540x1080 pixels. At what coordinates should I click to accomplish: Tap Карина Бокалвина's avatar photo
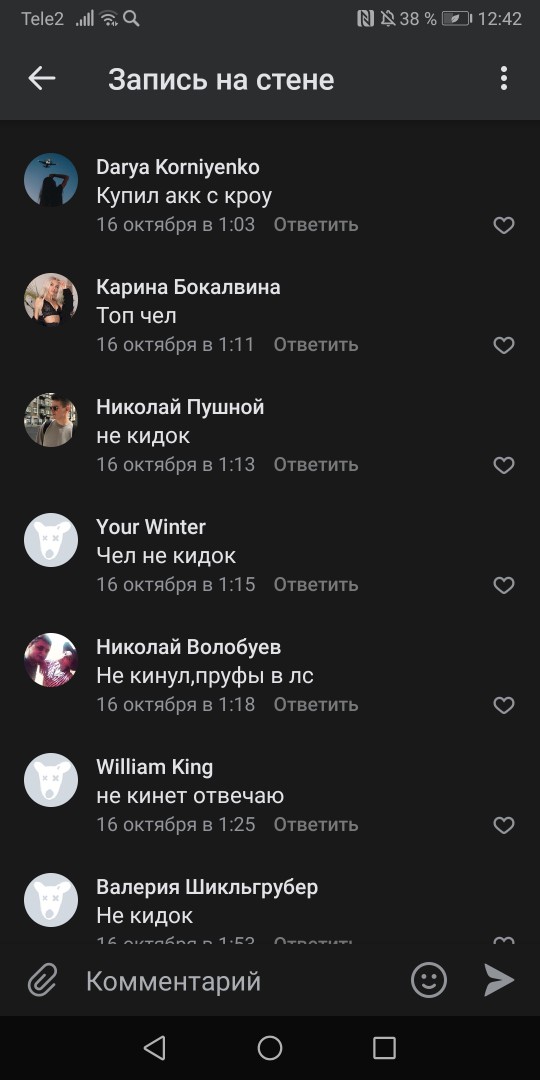click(x=51, y=300)
